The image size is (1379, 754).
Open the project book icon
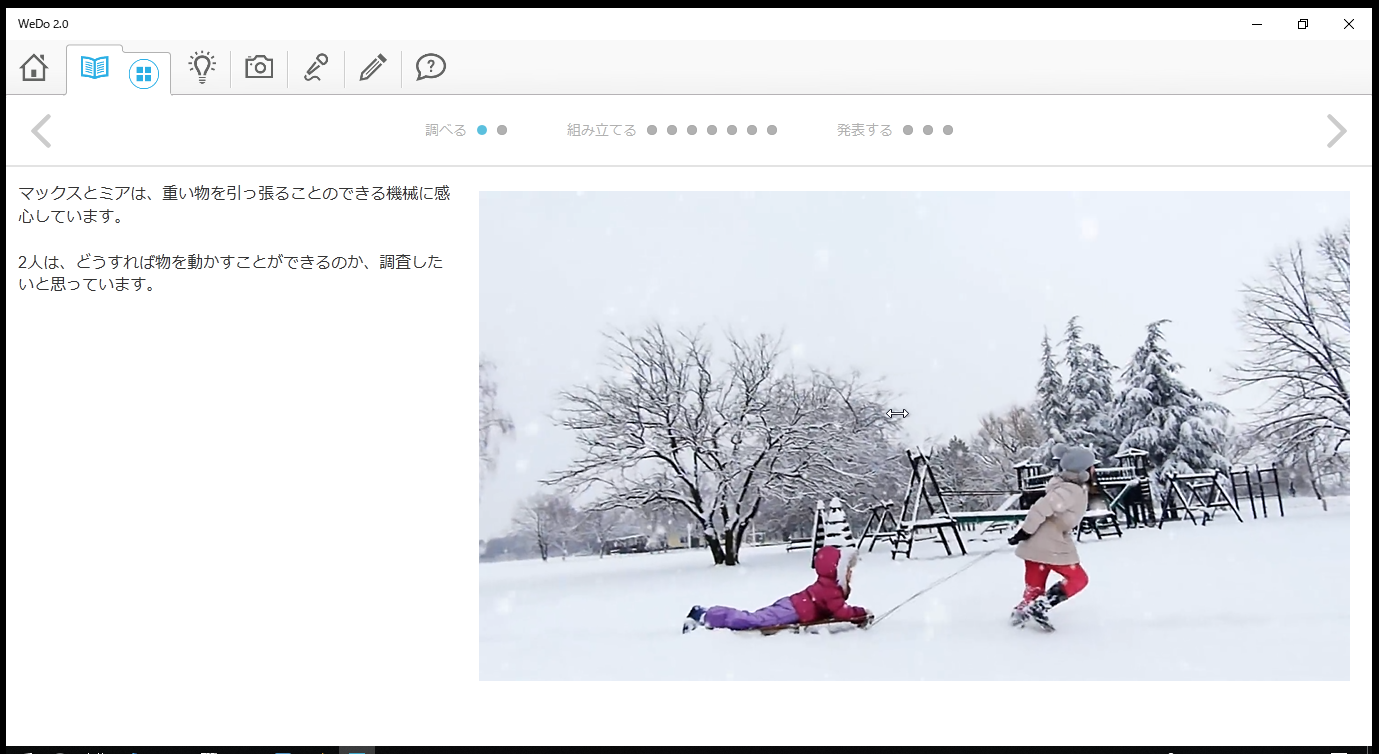[95, 68]
